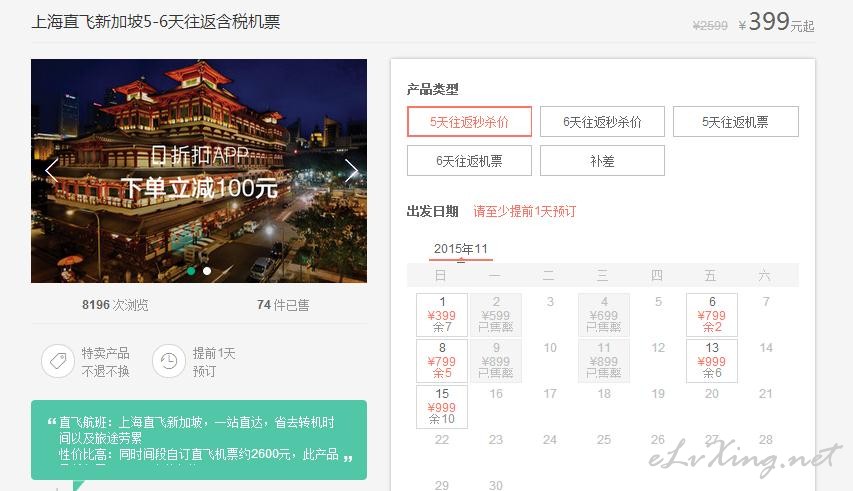Click the green 直飞航班 description quote box
853x491 pixels.
pos(199,440)
